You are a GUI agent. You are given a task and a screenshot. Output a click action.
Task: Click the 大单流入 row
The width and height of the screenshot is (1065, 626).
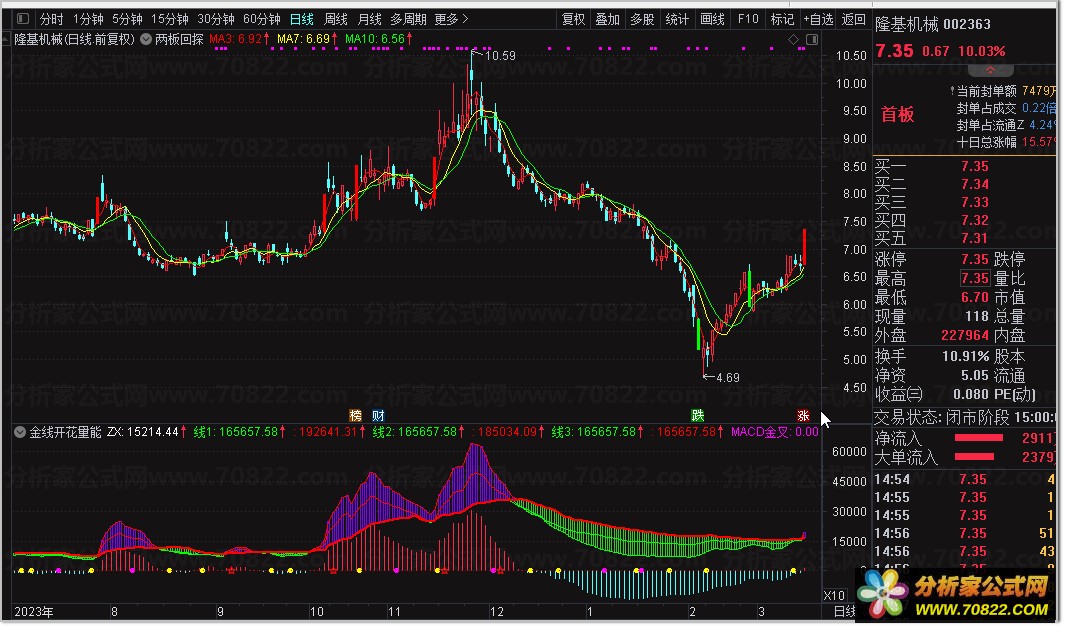966,458
